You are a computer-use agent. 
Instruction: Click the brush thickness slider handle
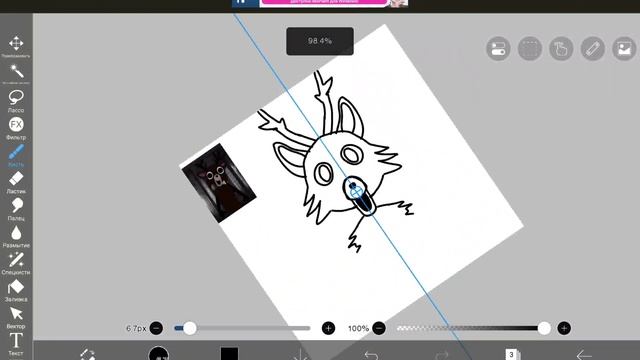point(189,328)
